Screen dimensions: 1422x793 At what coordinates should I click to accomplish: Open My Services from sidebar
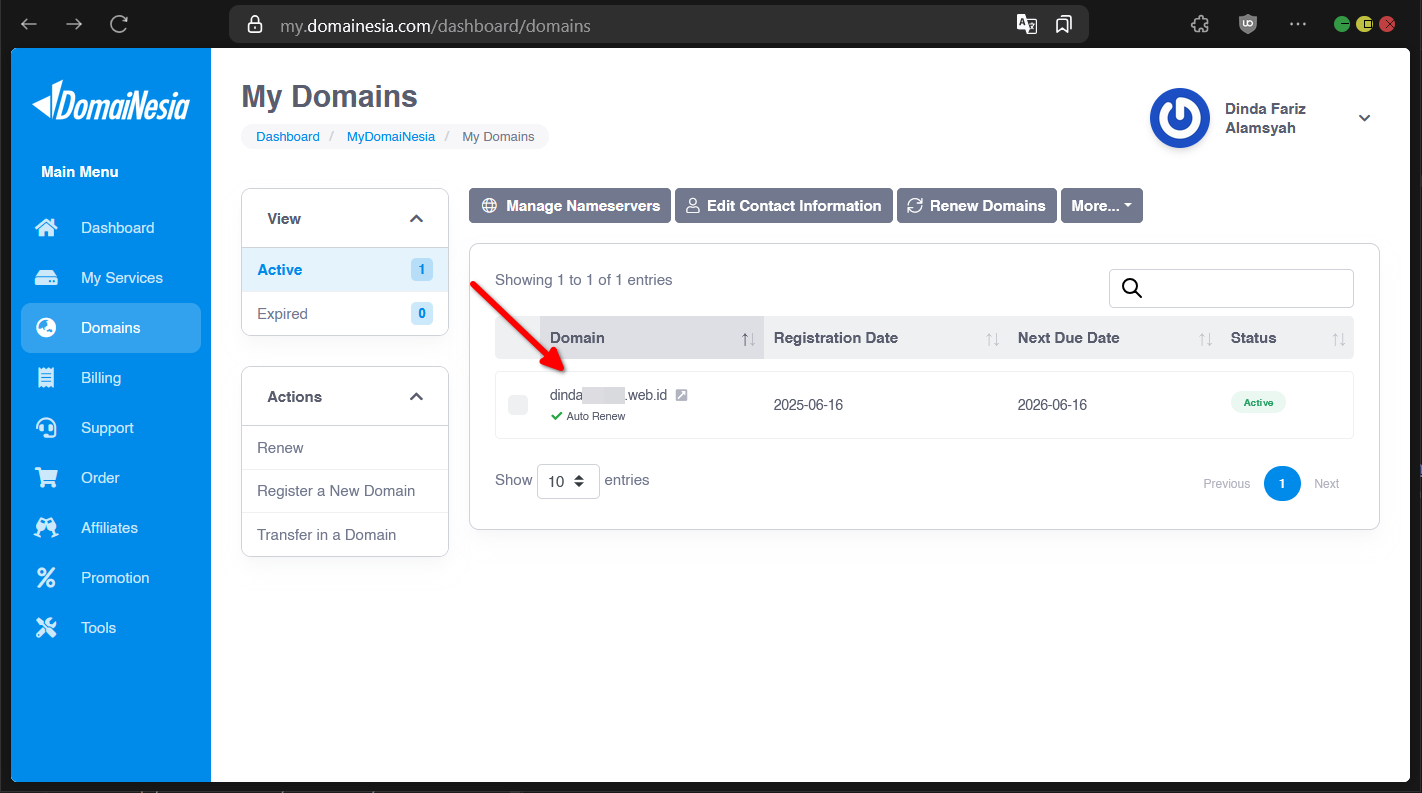tap(121, 278)
